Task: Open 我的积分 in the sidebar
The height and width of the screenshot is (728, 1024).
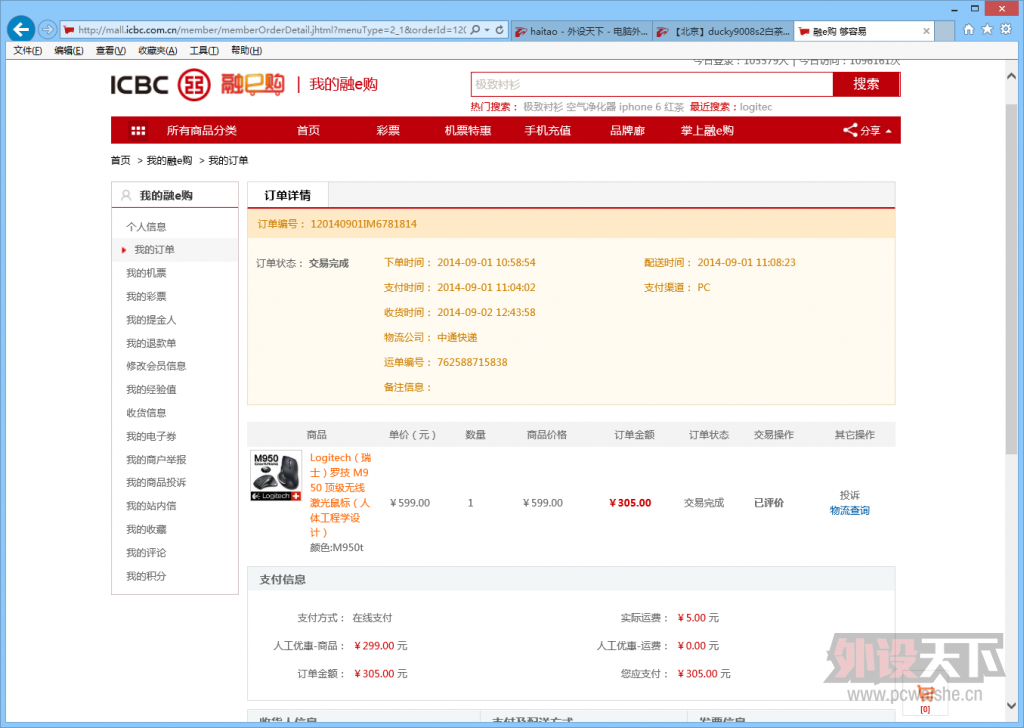Action: point(146,577)
